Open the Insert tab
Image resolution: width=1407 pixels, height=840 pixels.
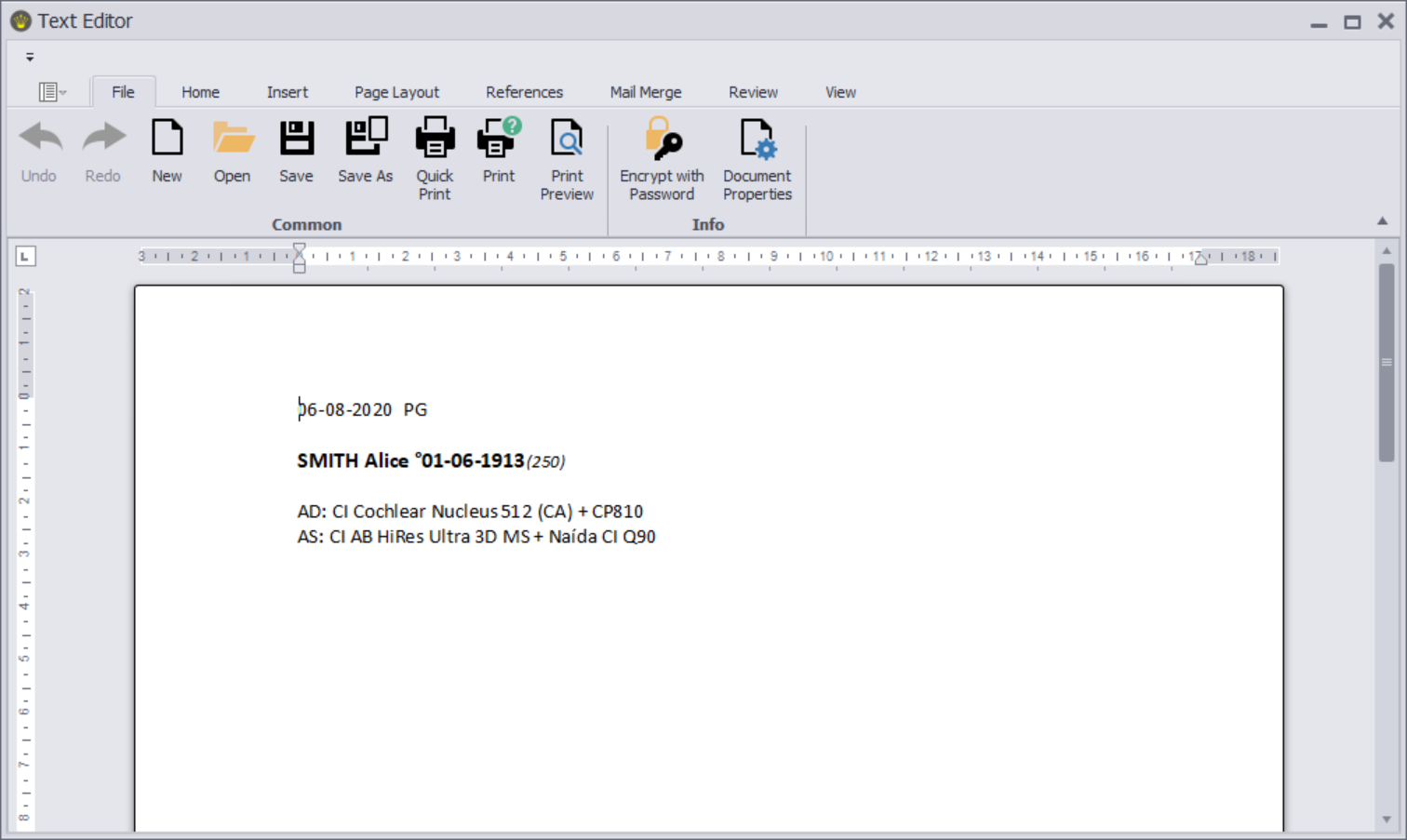pos(287,92)
